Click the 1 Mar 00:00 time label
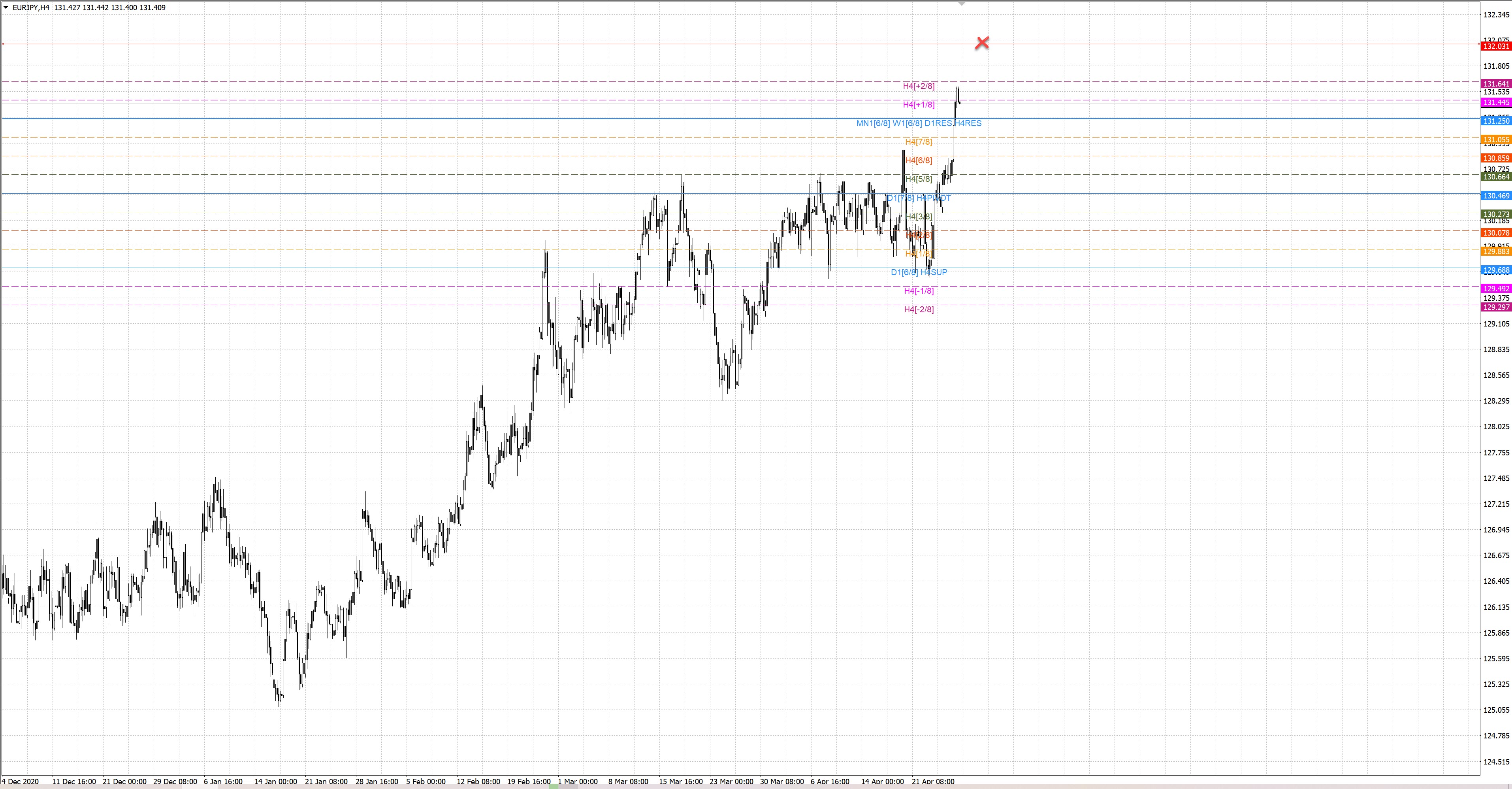The image size is (1512, 789). point(578,781)
